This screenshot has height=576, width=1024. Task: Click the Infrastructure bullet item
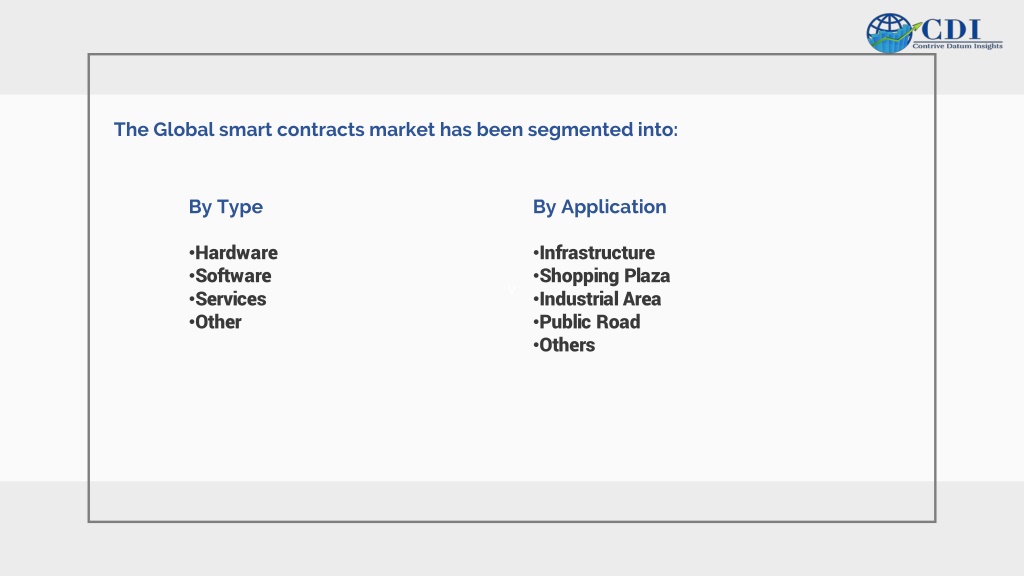pyautogui.click(x=594, y=253)
